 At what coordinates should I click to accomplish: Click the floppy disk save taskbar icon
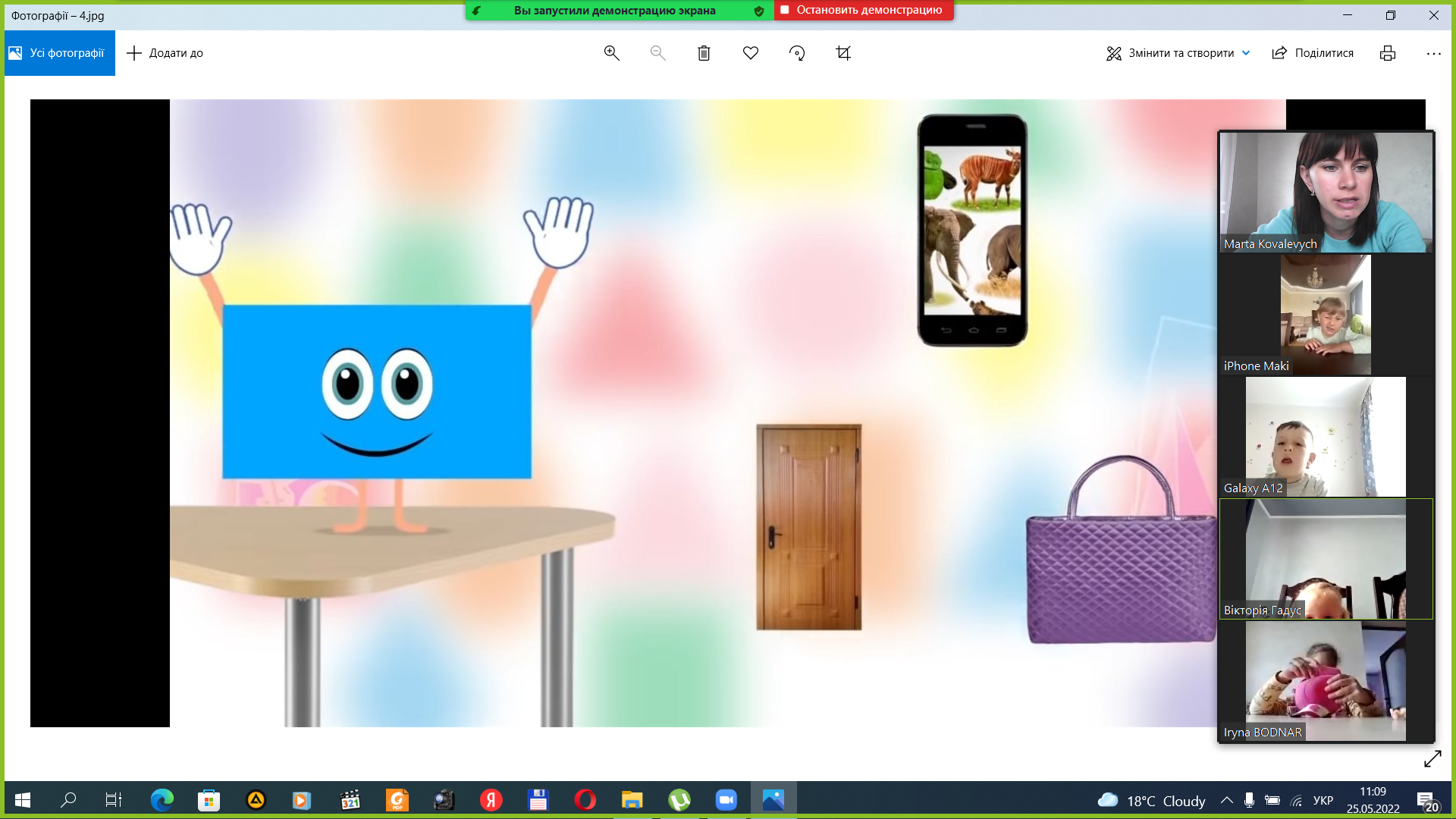pyautogui.click(x=538, y=800)
